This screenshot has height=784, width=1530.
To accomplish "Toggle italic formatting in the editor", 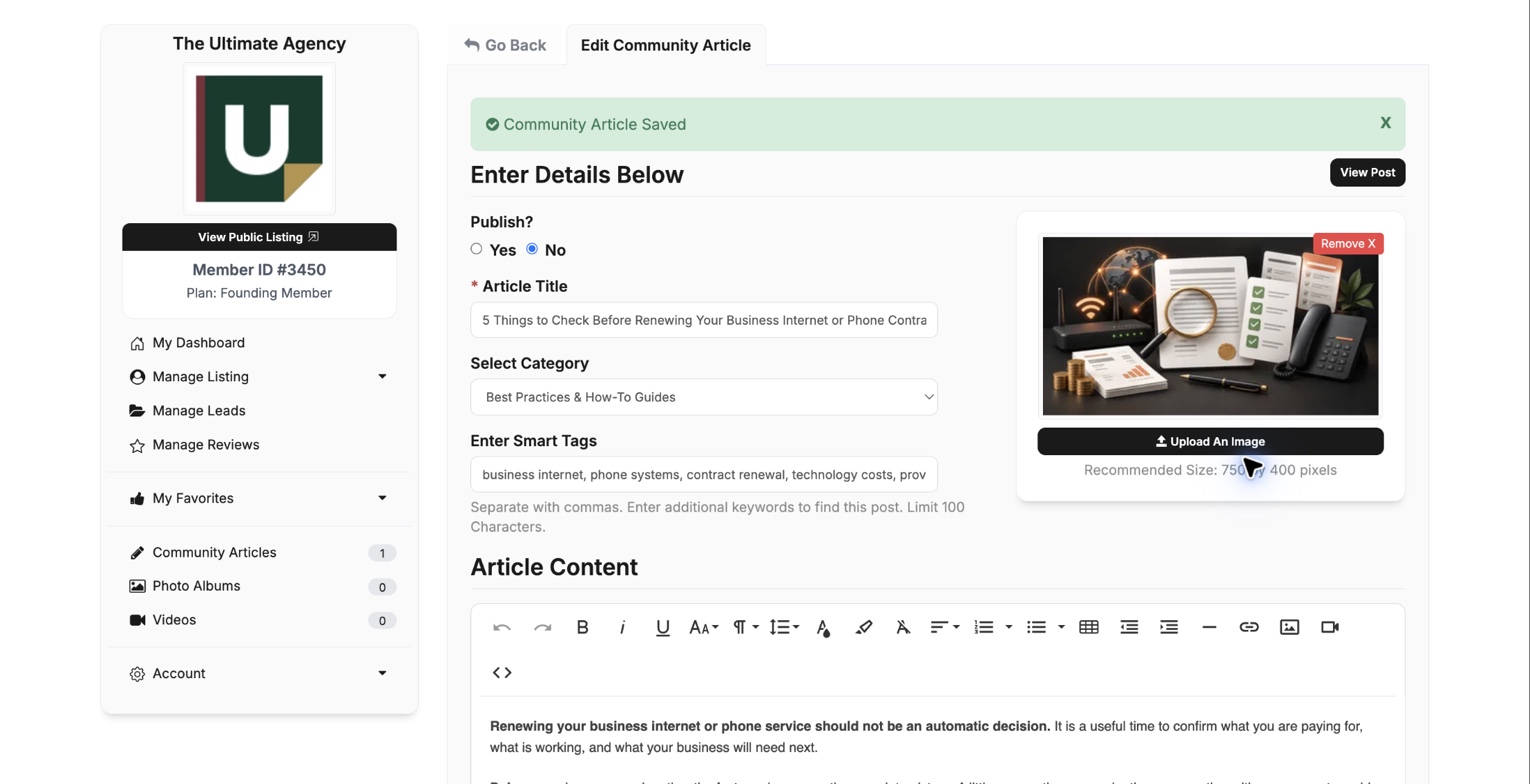I will pyautogui.click(x=623, y=627).
